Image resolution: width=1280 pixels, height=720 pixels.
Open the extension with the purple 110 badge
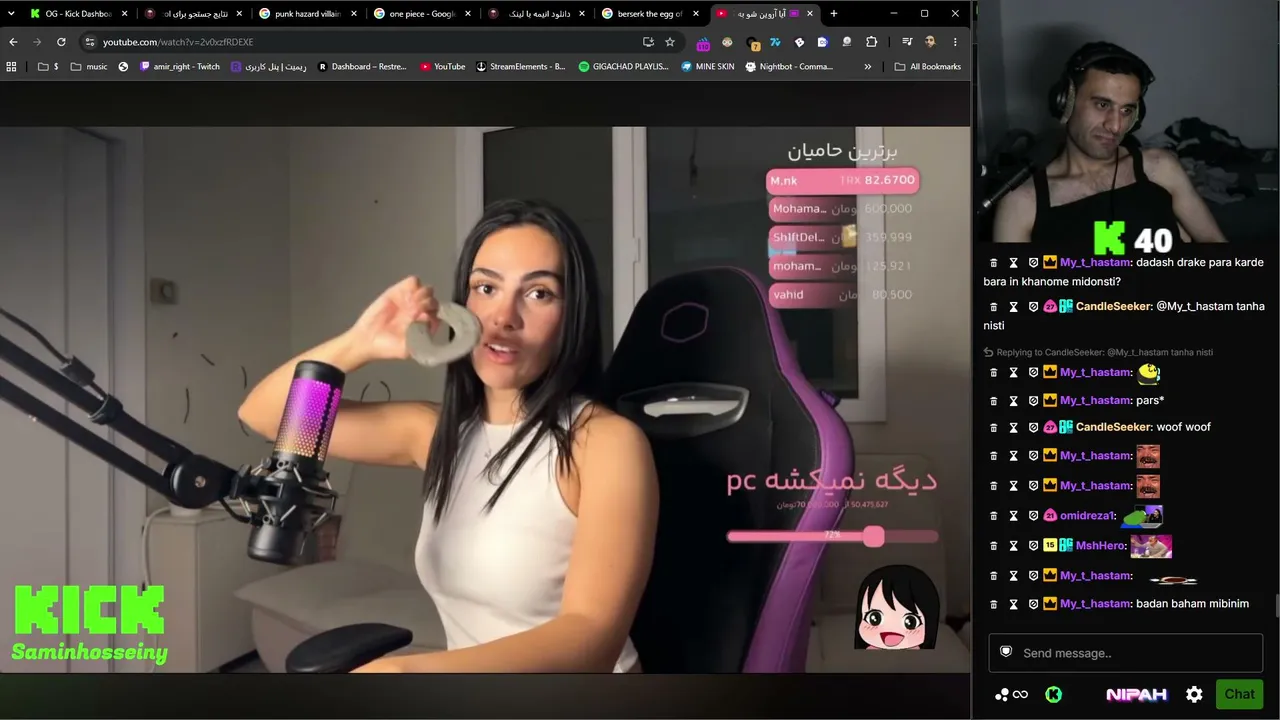pos(703,43)
